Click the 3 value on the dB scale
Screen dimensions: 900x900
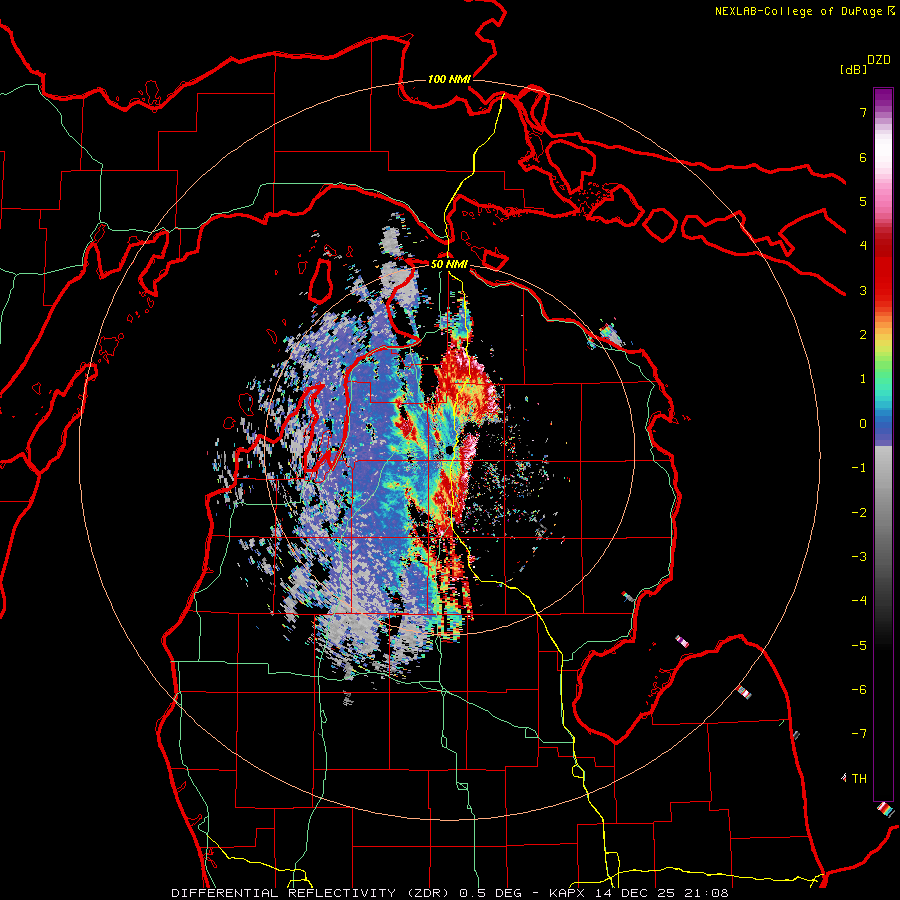coord(863,290)
